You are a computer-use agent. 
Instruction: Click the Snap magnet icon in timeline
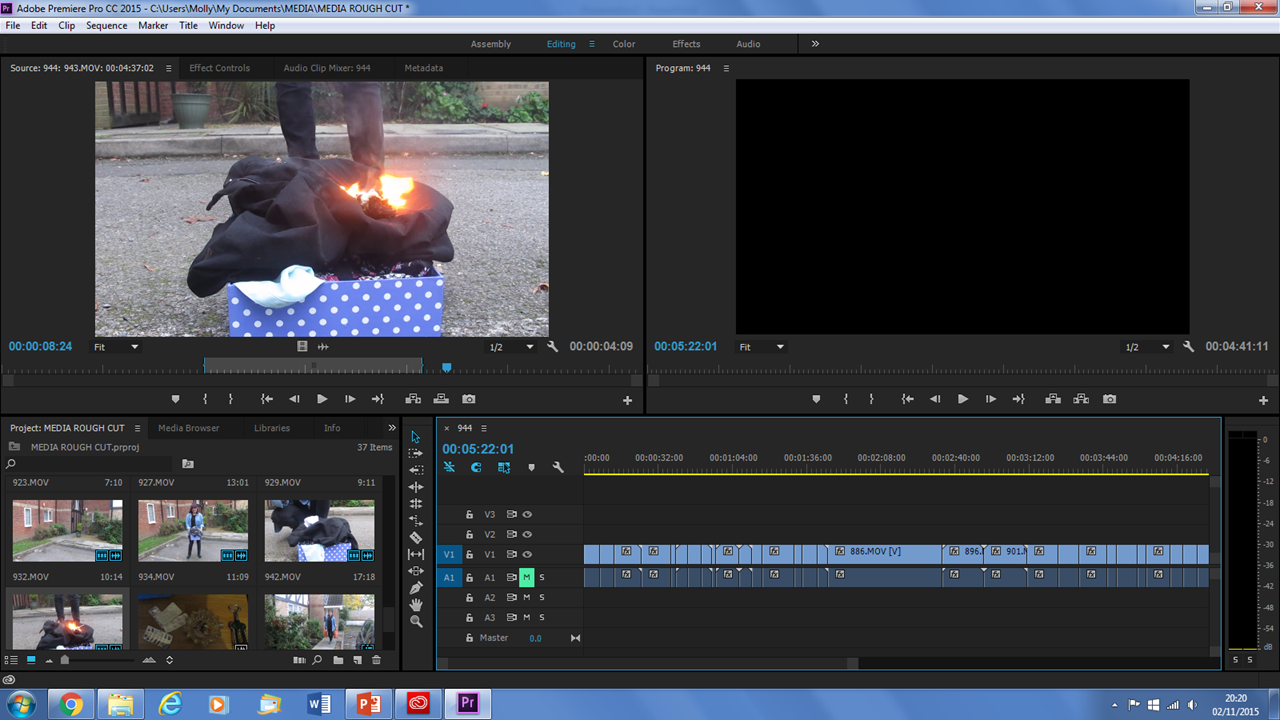pos(476,467)
